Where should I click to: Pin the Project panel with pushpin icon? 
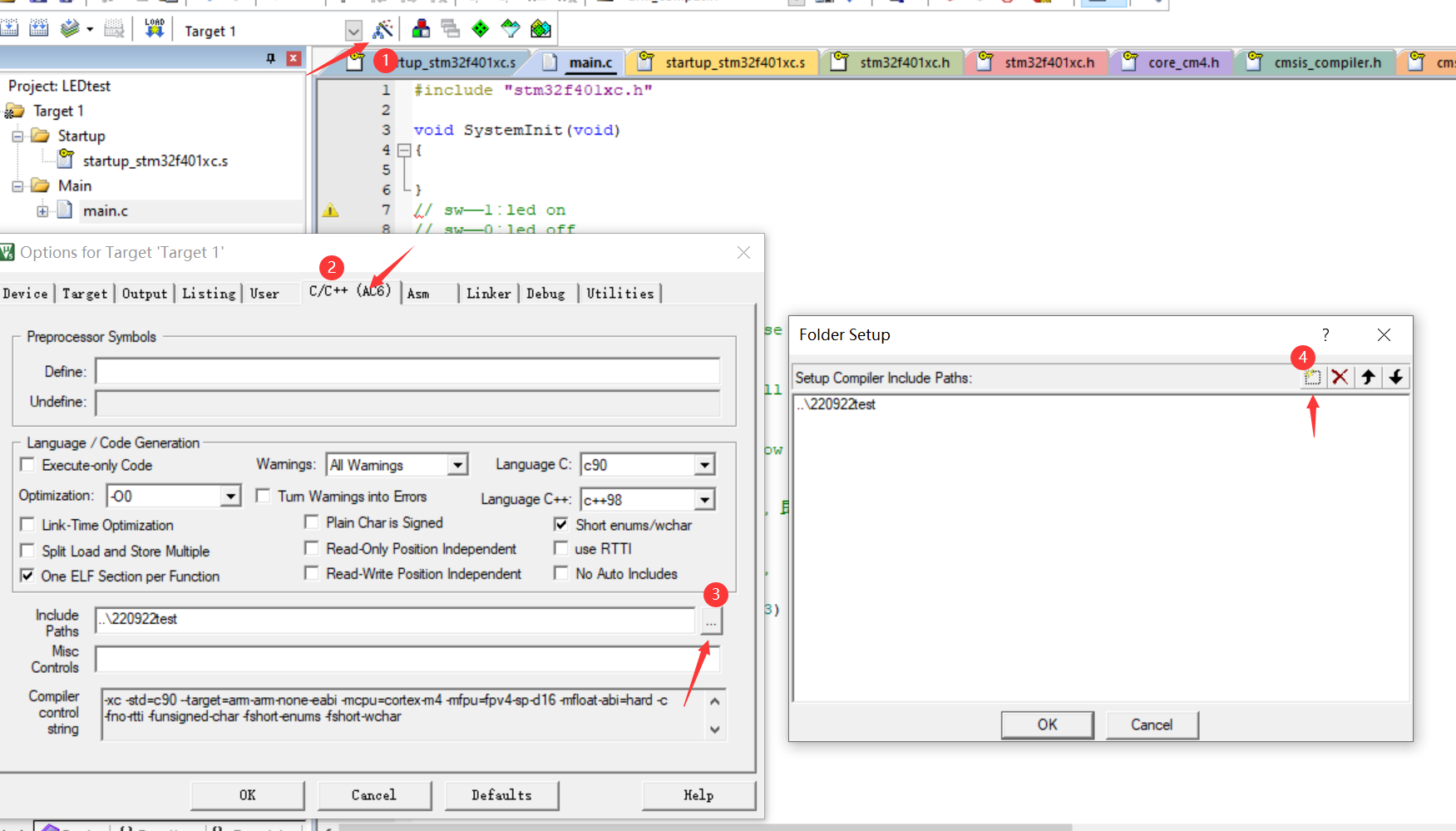[271, 58]
